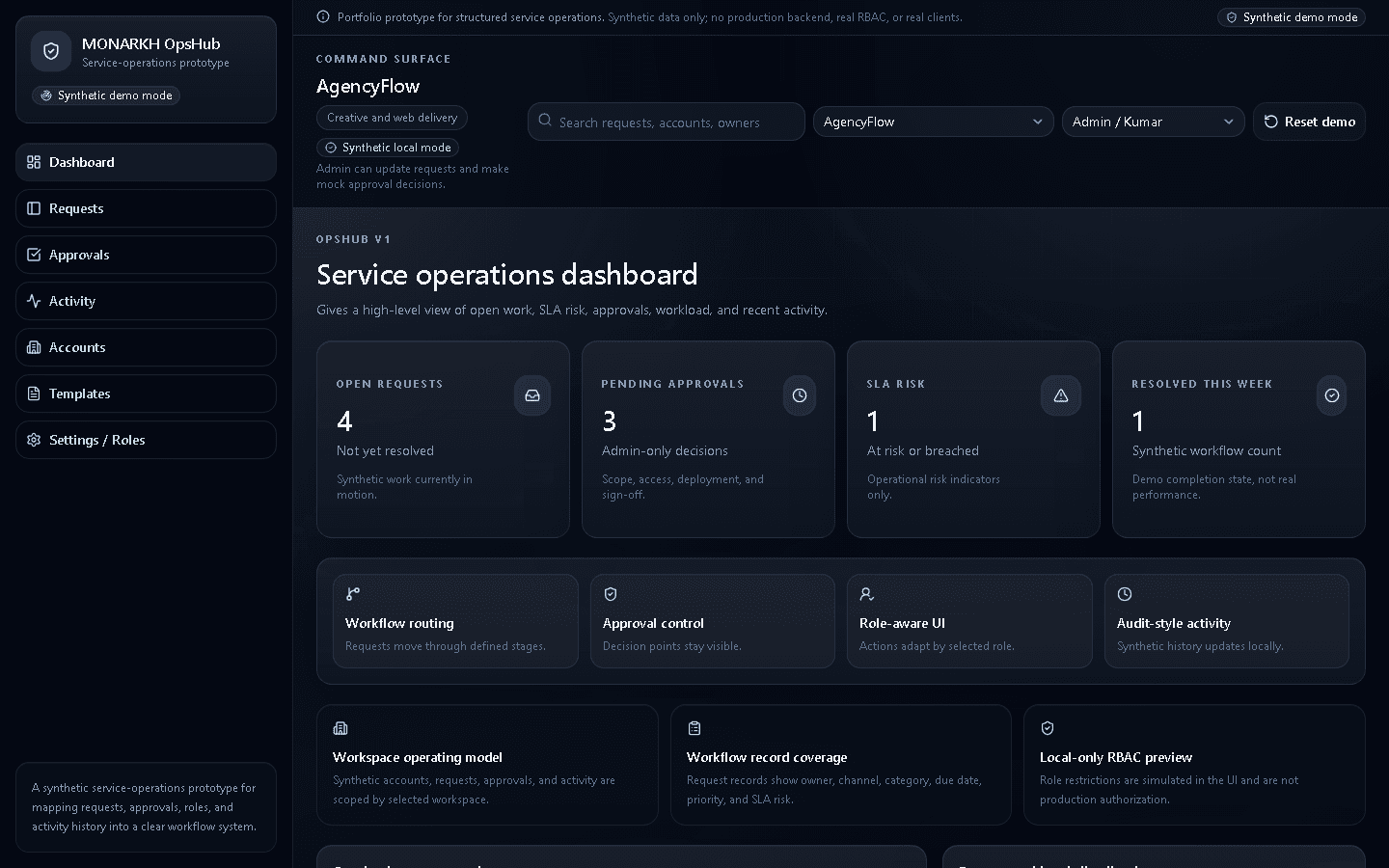Open the Open Requests stat card

443,439
